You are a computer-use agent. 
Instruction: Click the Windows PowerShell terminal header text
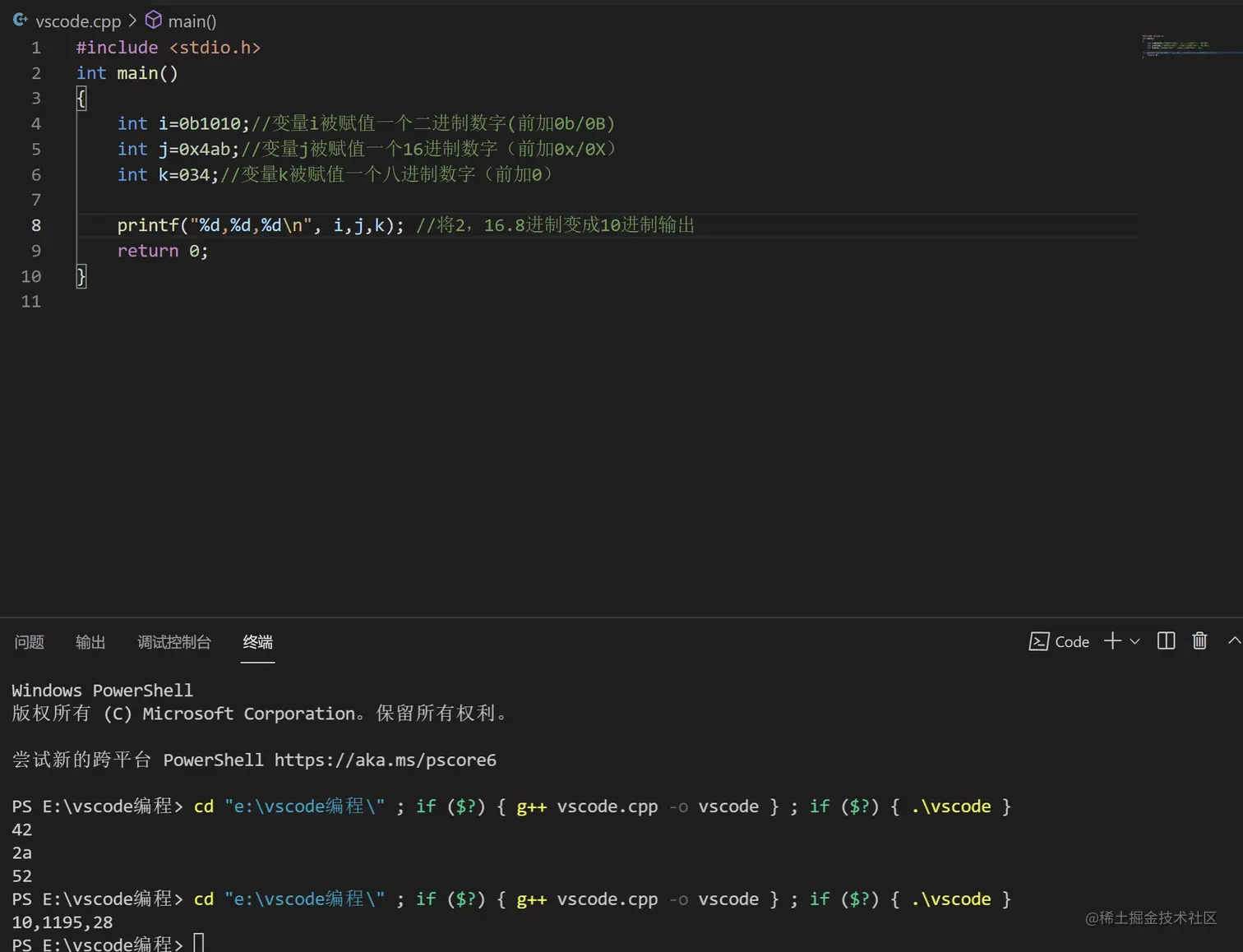click(x=102, y=691)
